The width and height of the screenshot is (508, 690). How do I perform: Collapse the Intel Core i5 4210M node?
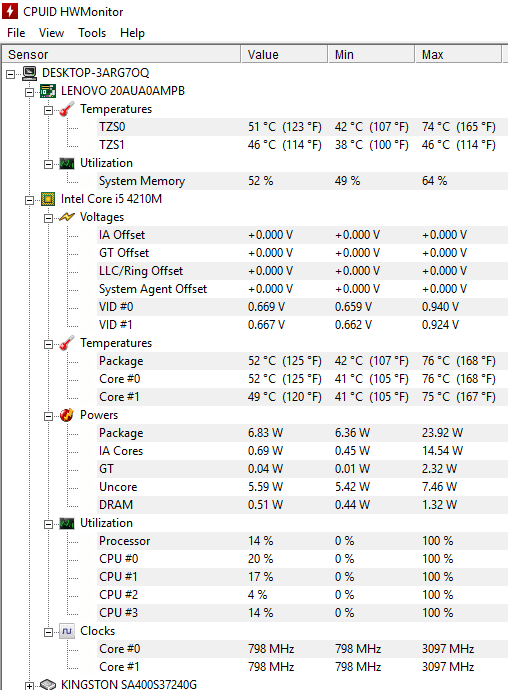tap(29, 200)
